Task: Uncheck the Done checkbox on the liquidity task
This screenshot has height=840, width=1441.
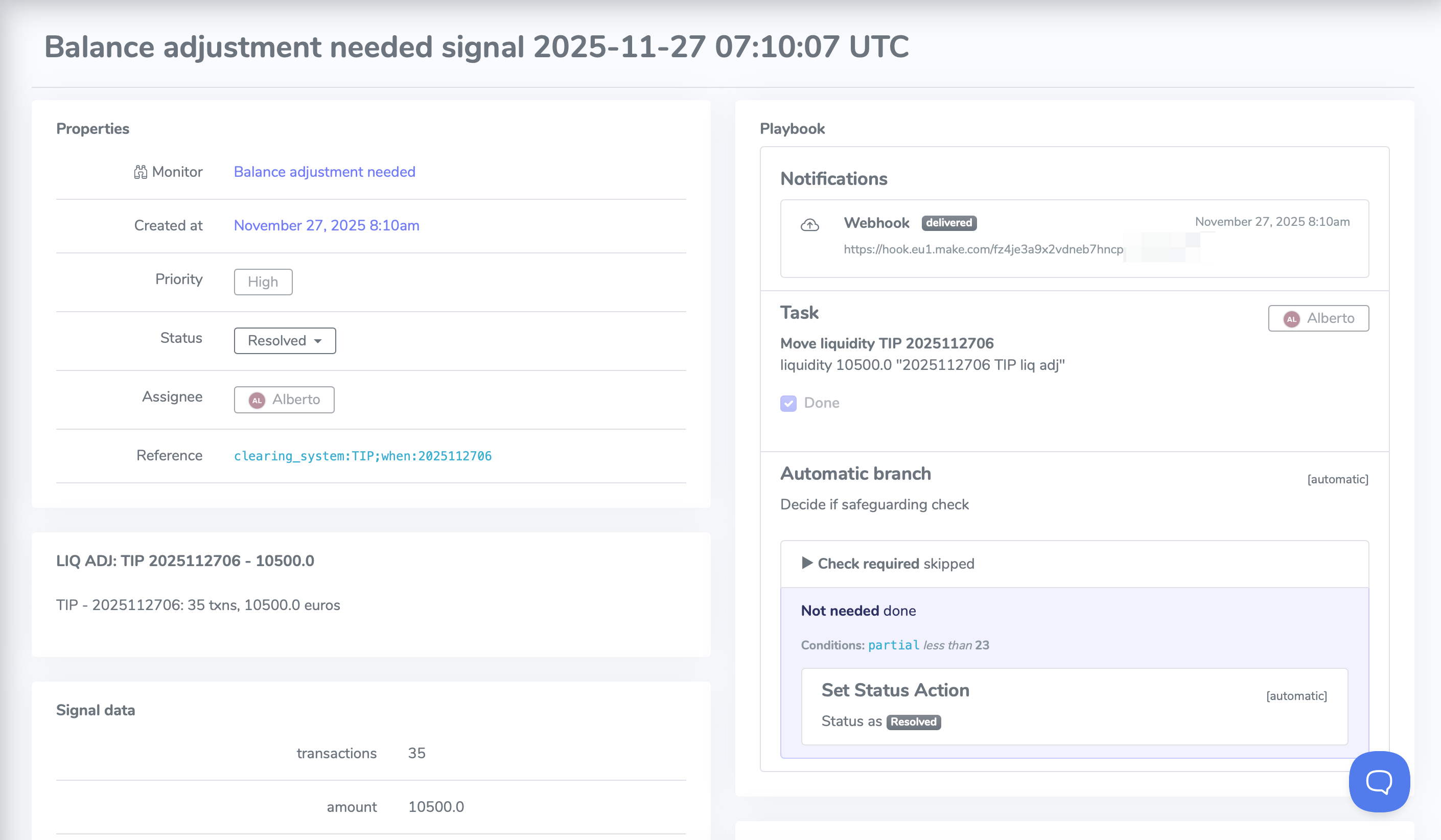Action: point(788,403)
